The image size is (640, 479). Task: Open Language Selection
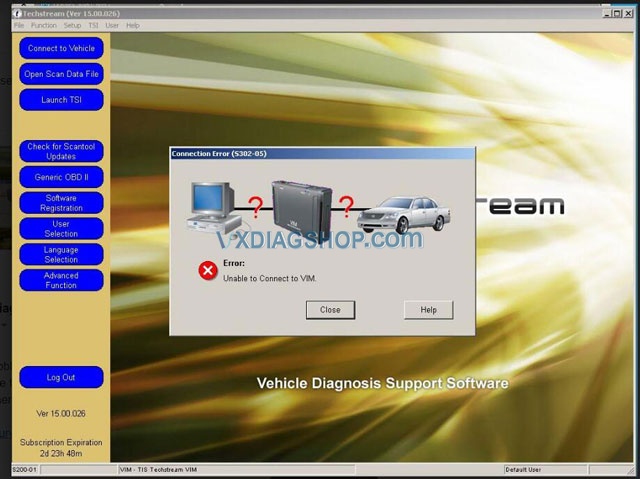61,255
